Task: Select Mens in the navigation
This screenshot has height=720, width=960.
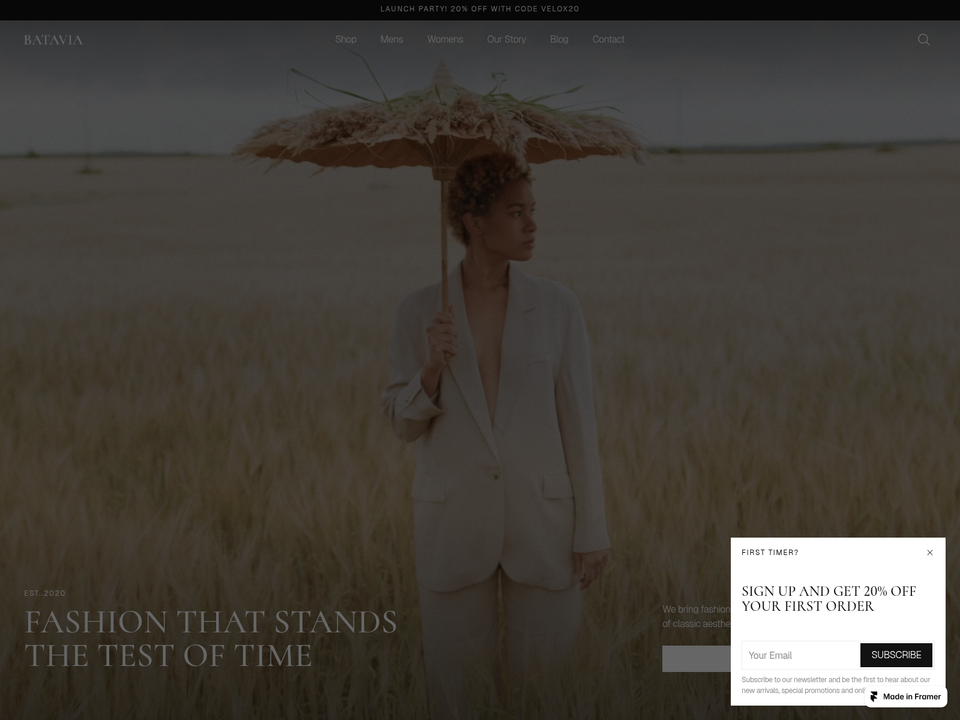Action: tap(391, 39)
